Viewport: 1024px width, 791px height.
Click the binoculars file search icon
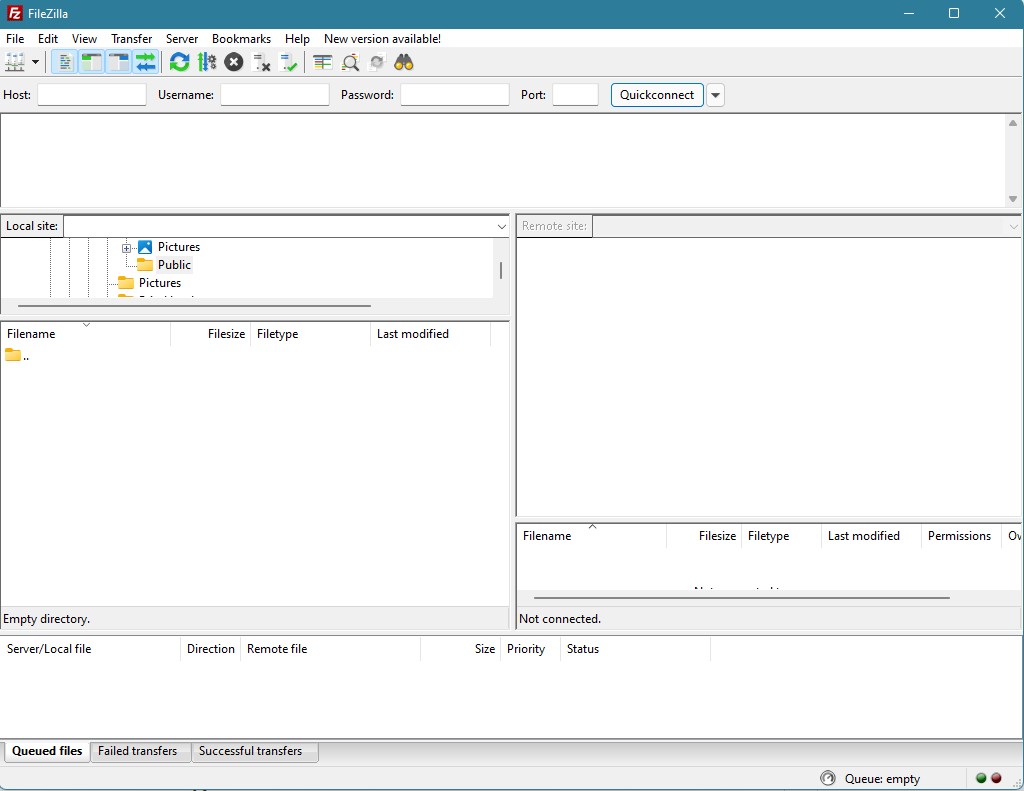(x=404, y=62)
